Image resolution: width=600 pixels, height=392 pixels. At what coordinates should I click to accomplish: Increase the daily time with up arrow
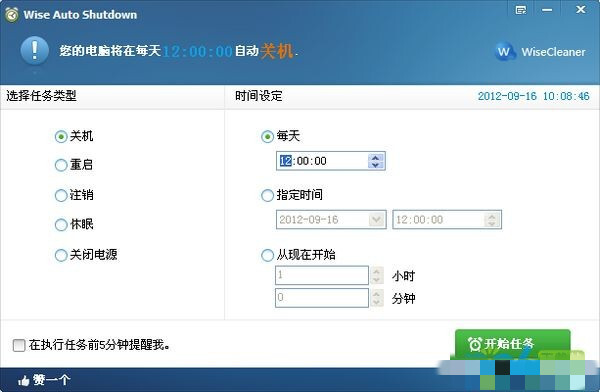click(375, 157)
